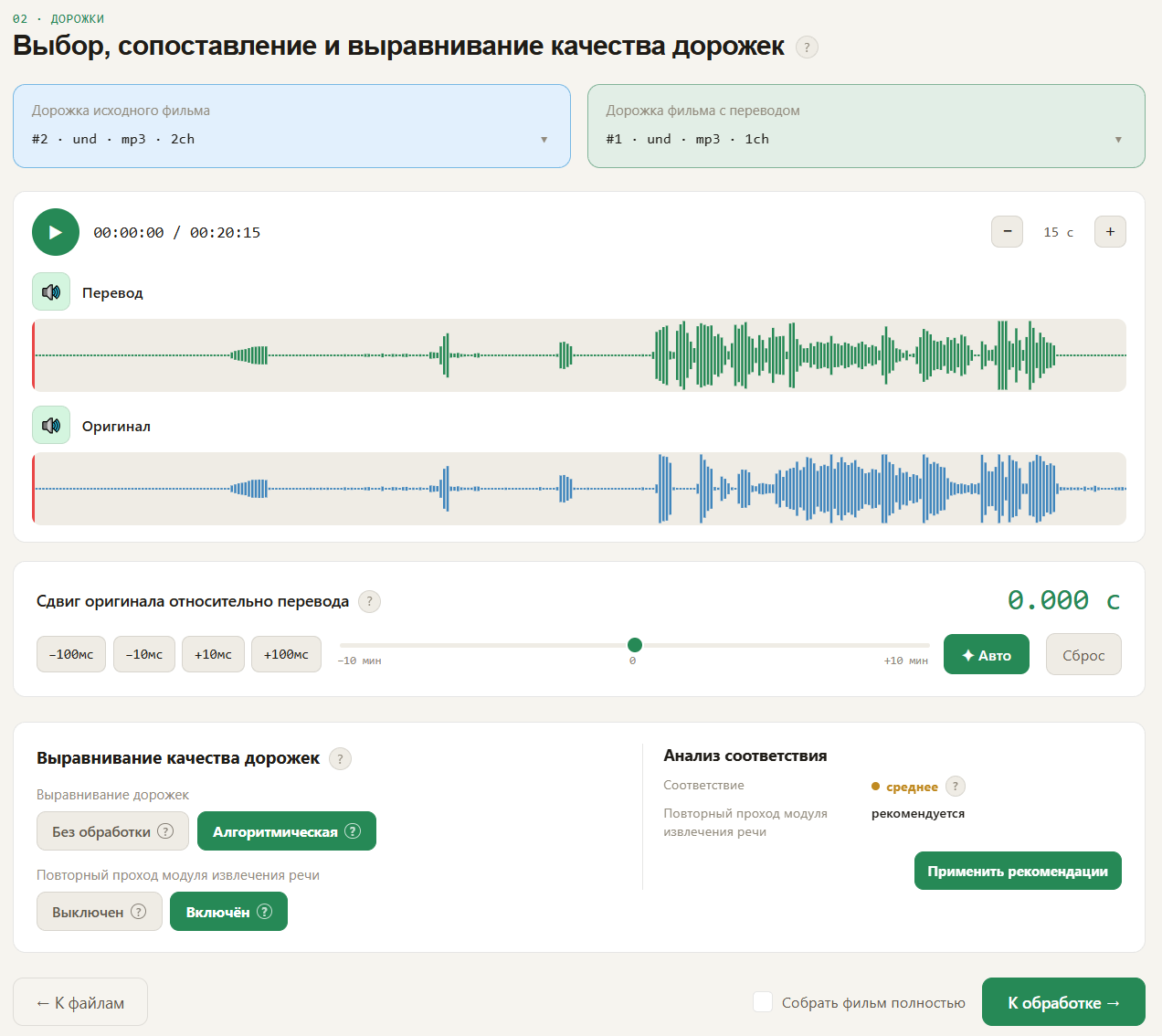Open help icon next to page title
Image resolution: width=1162 pixels, height=1036 pixels.
[807, 47]
